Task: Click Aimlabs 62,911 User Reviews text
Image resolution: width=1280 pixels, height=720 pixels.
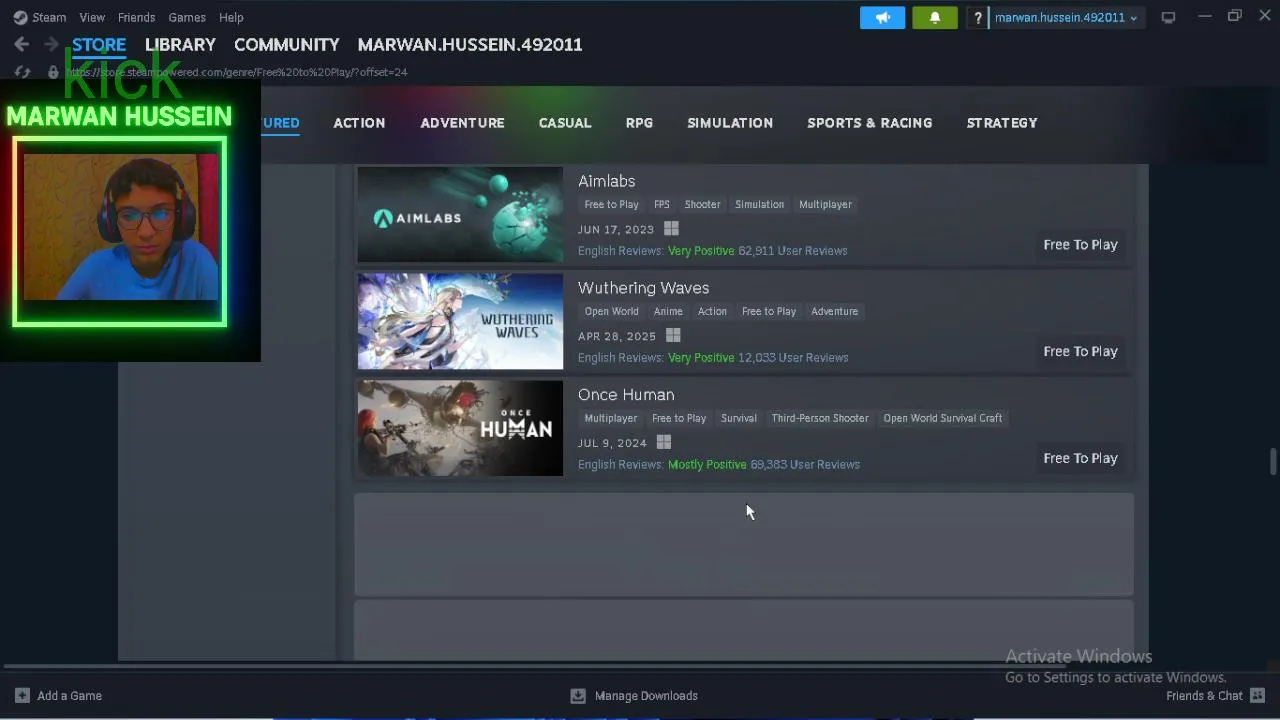Action: point(792,251)
